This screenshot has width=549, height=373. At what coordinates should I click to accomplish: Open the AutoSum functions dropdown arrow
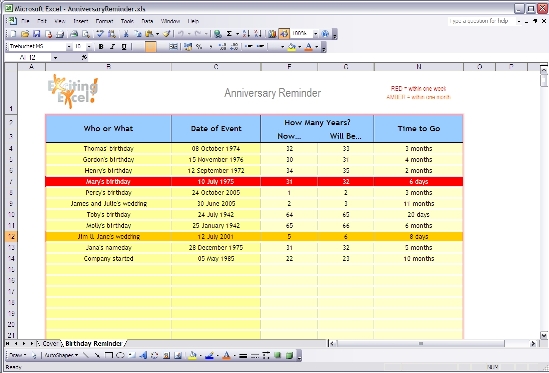(x=237, y=34)
